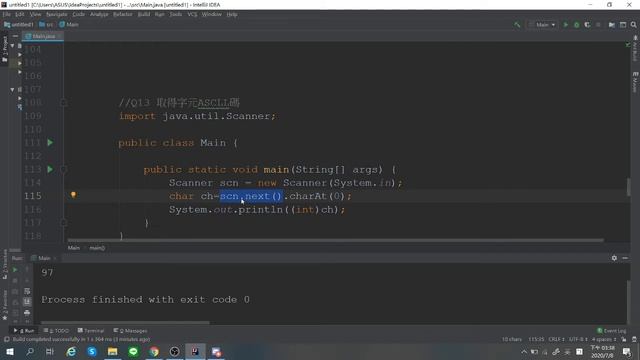Click run gutter arrow beside main method

[50, 169]
